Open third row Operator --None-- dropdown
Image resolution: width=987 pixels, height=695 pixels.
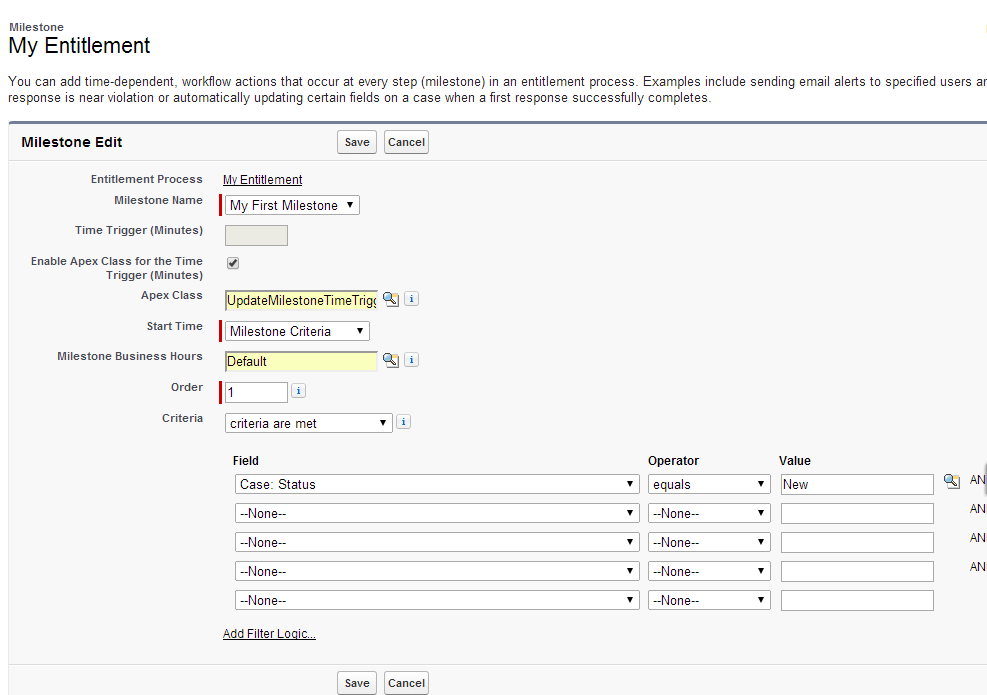[709, 542]
